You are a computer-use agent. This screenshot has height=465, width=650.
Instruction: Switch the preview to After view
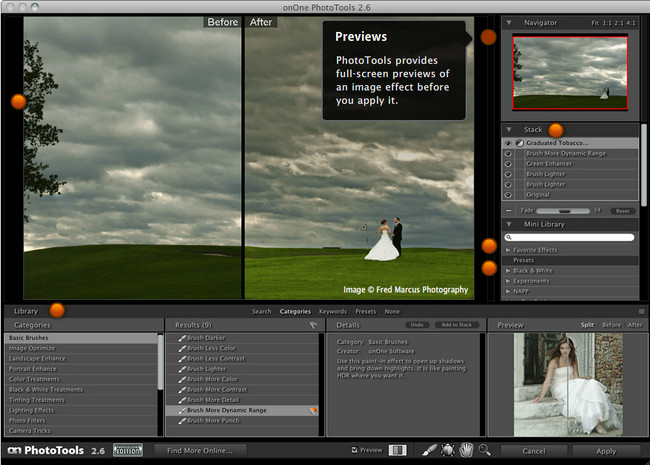click(x=635, y=325)
